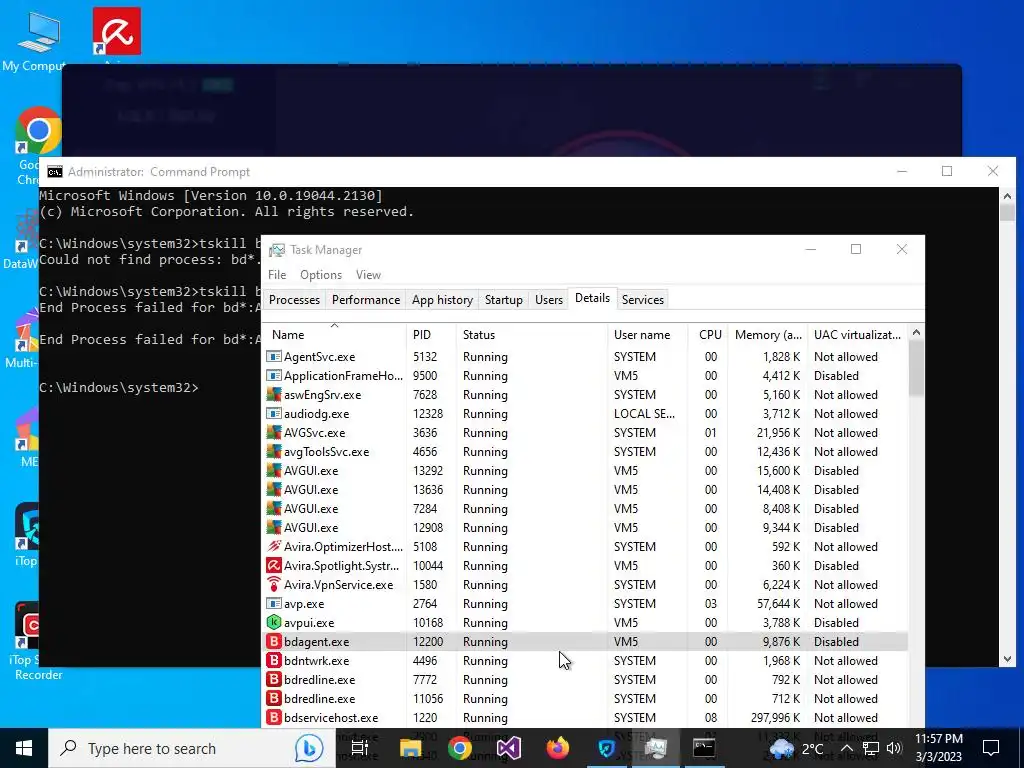Click the Avira.VpnService.exe umbrella icon
The image size is (1024, 768).
click(x=274, y=584)
